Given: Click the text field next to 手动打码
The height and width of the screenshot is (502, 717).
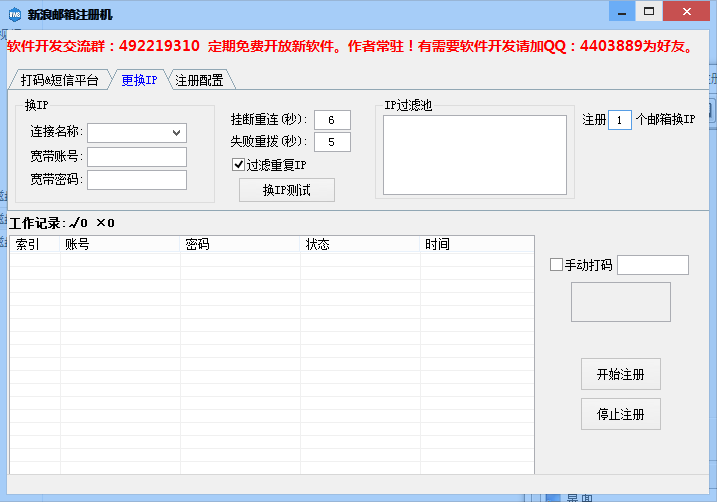Looking at the screenshot, I should (x=653, y=265).
